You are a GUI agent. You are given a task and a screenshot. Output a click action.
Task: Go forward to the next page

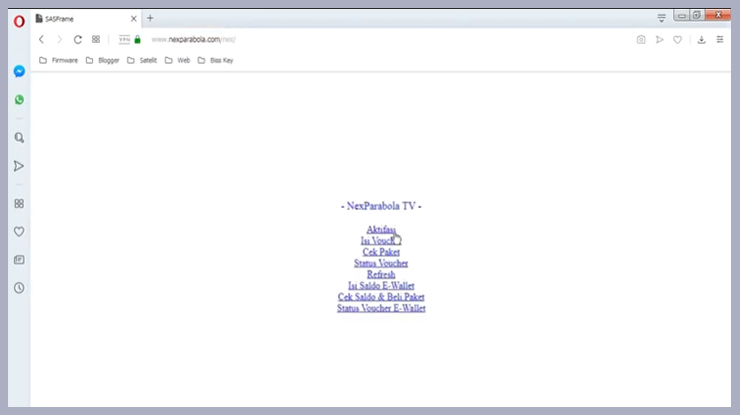[59, 40]
